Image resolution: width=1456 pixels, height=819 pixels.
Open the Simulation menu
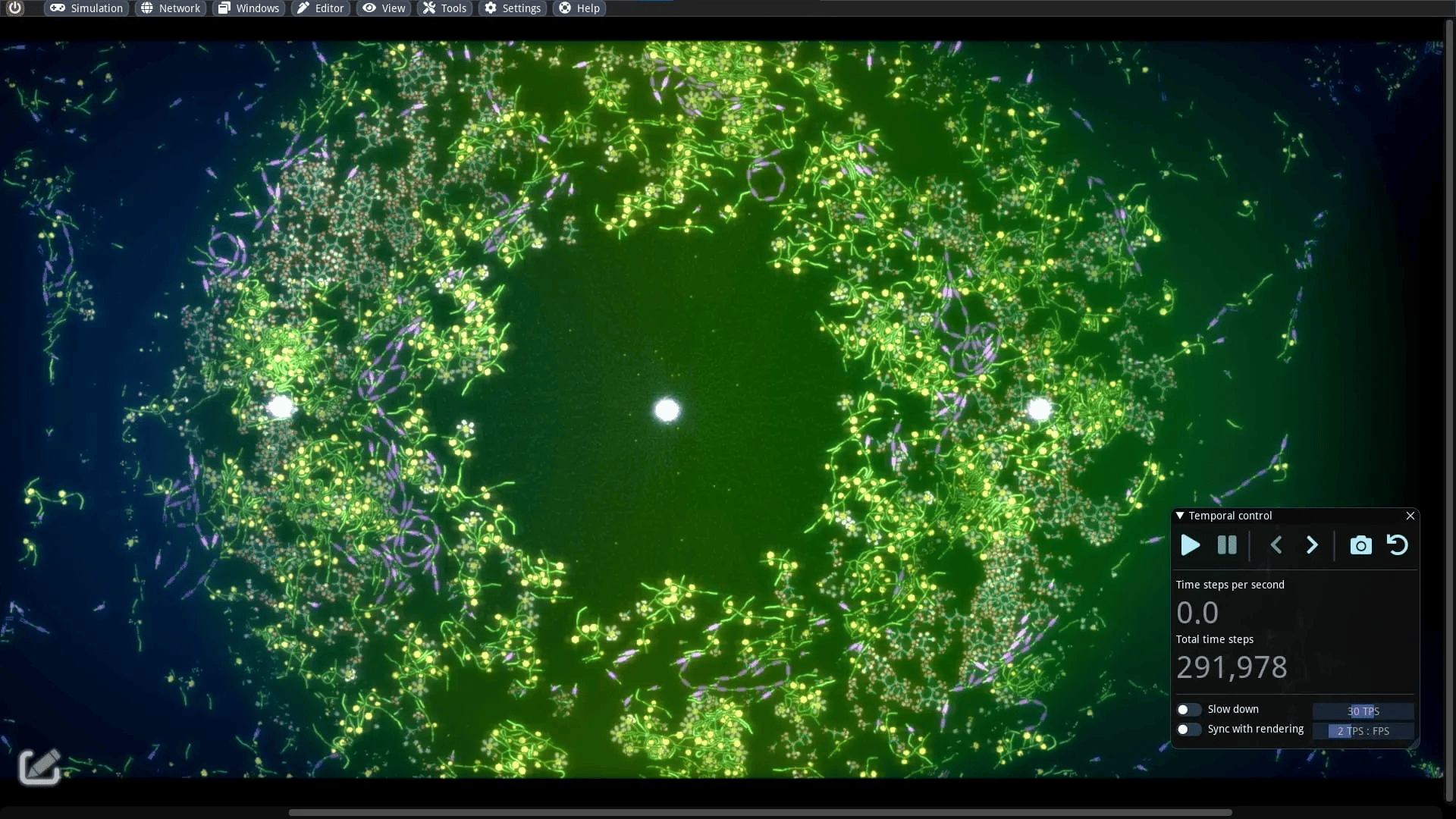[x=86, y=8]
